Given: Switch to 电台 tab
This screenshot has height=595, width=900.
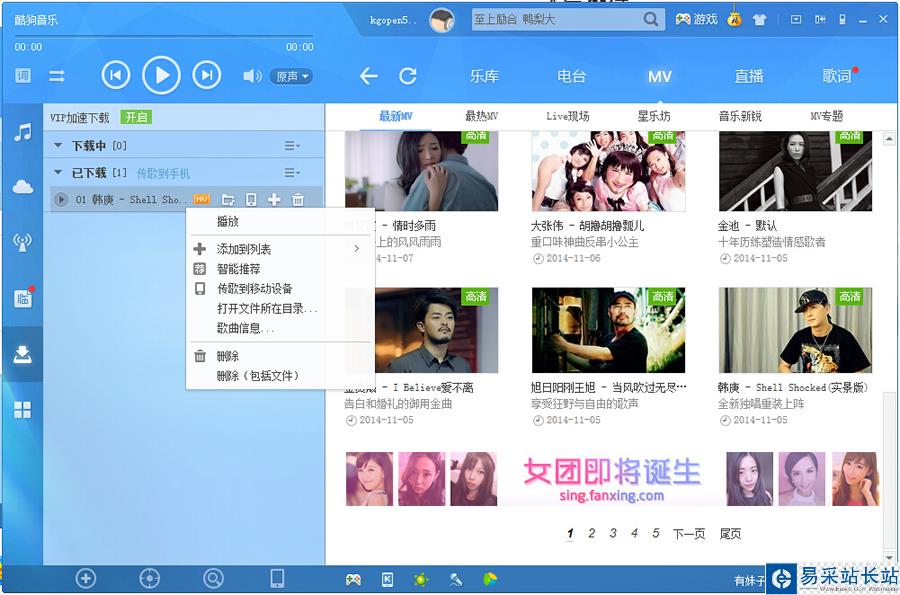Looking at the screenshot, I should coord(571,76).
